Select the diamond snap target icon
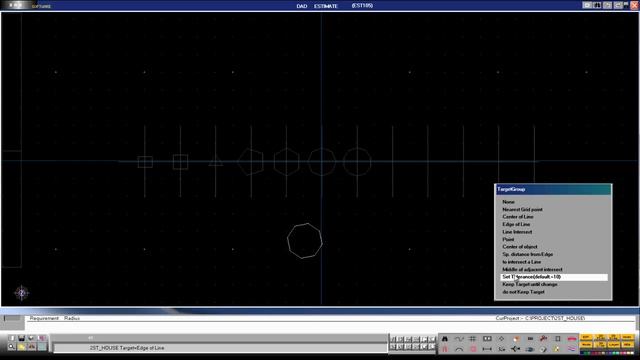The width and height of the screenshot is (640, 360). (x=501, y=339)
